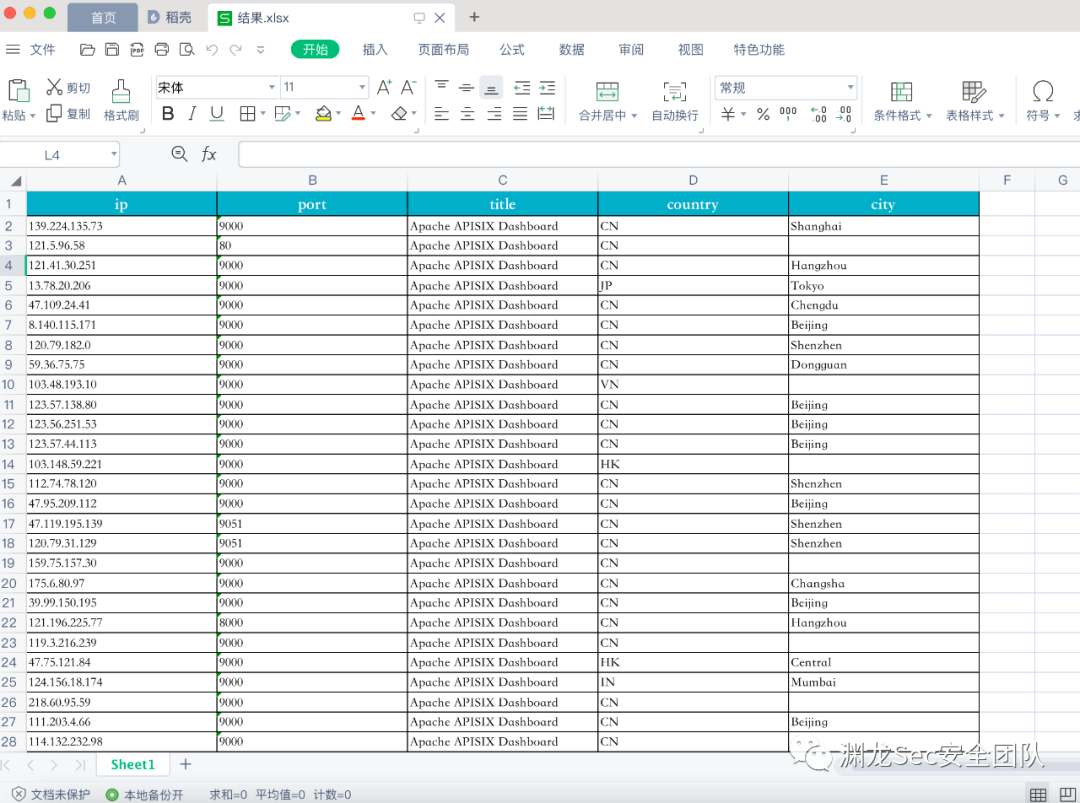Switch to the 数据 ribbon tab

pos(572,50)
